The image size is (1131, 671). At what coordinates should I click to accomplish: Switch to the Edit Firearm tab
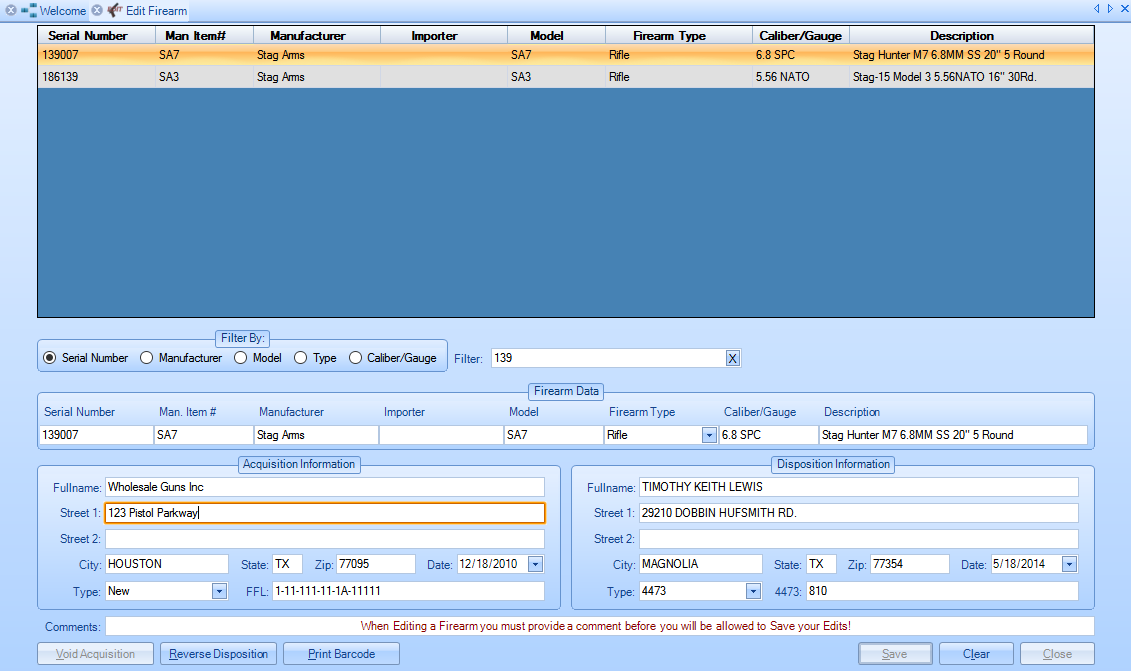157,11
